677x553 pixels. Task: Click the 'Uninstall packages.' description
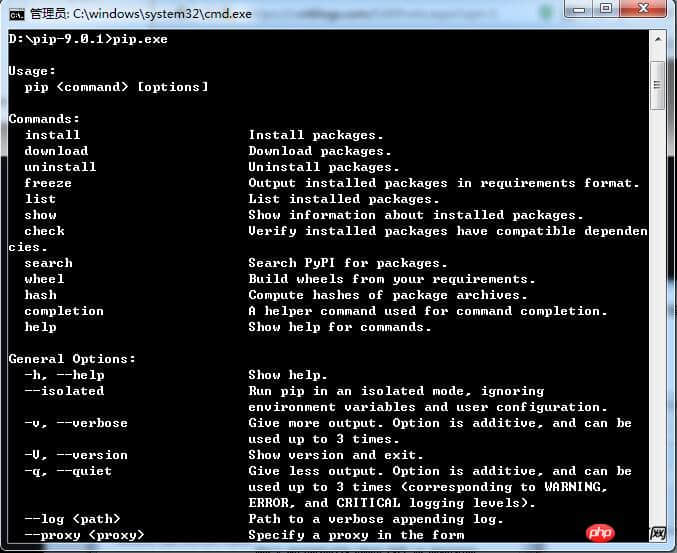click(x=324, y=167)
